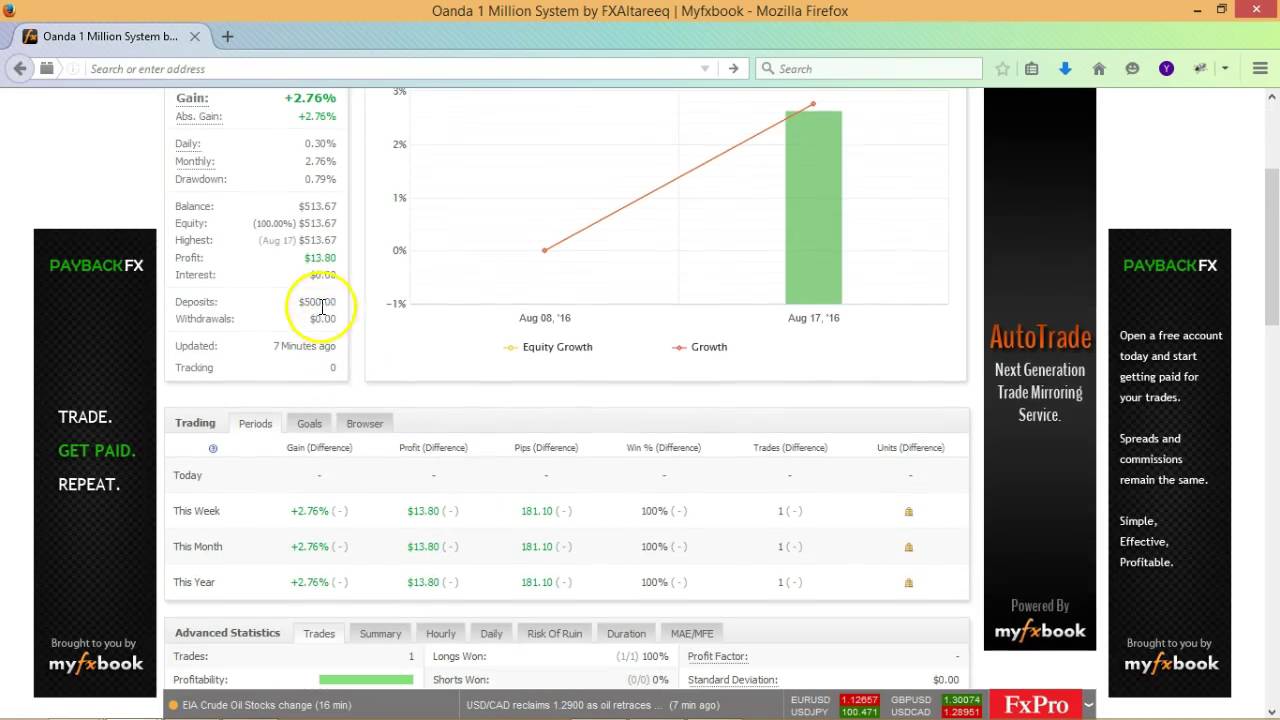
Task: Switch to the Goals tab
Action: [x=309, y=424]
